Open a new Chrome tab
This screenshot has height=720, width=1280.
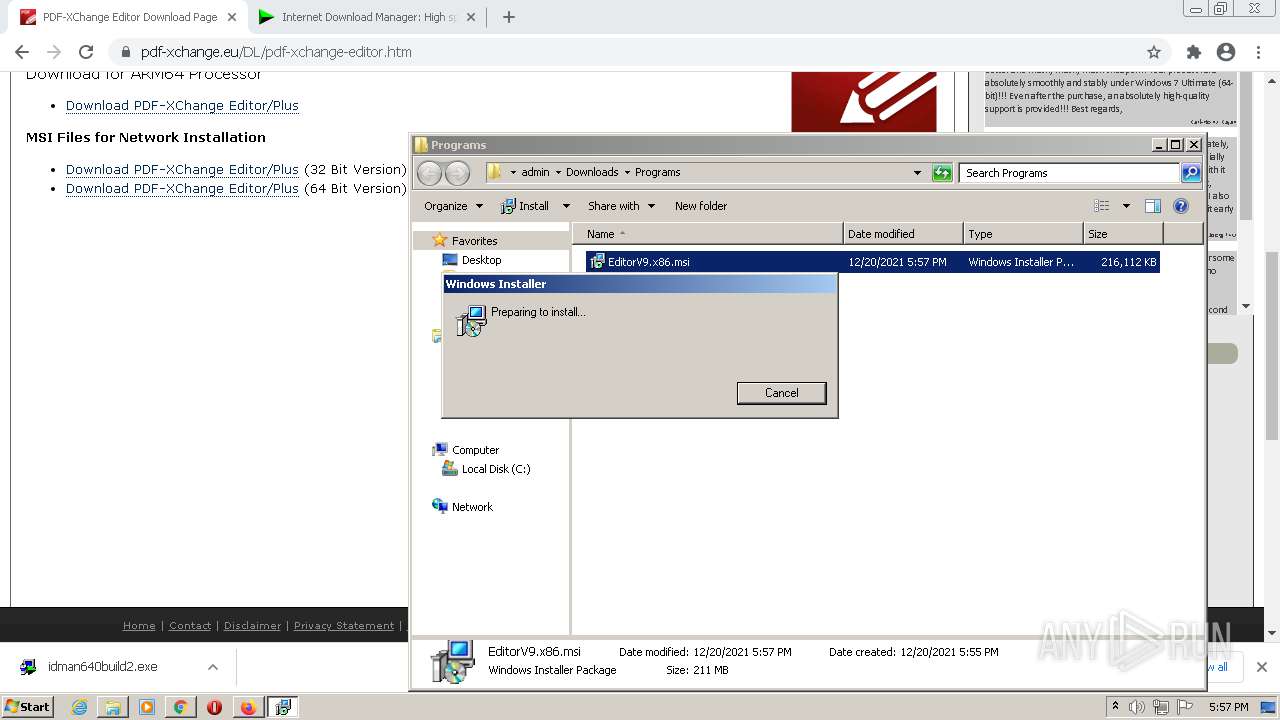click(508, 17)
